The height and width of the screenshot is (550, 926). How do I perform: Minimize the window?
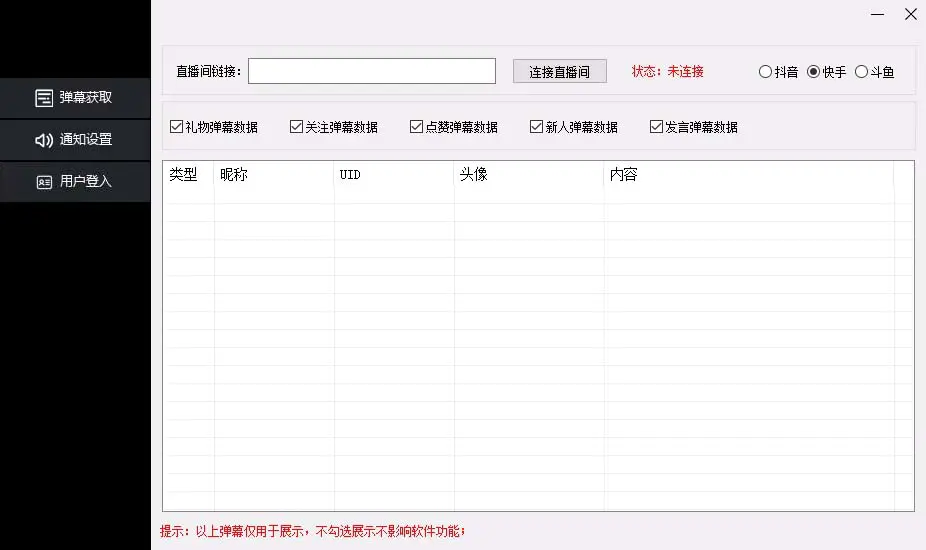pyautogui.click(x=877, y=15)
